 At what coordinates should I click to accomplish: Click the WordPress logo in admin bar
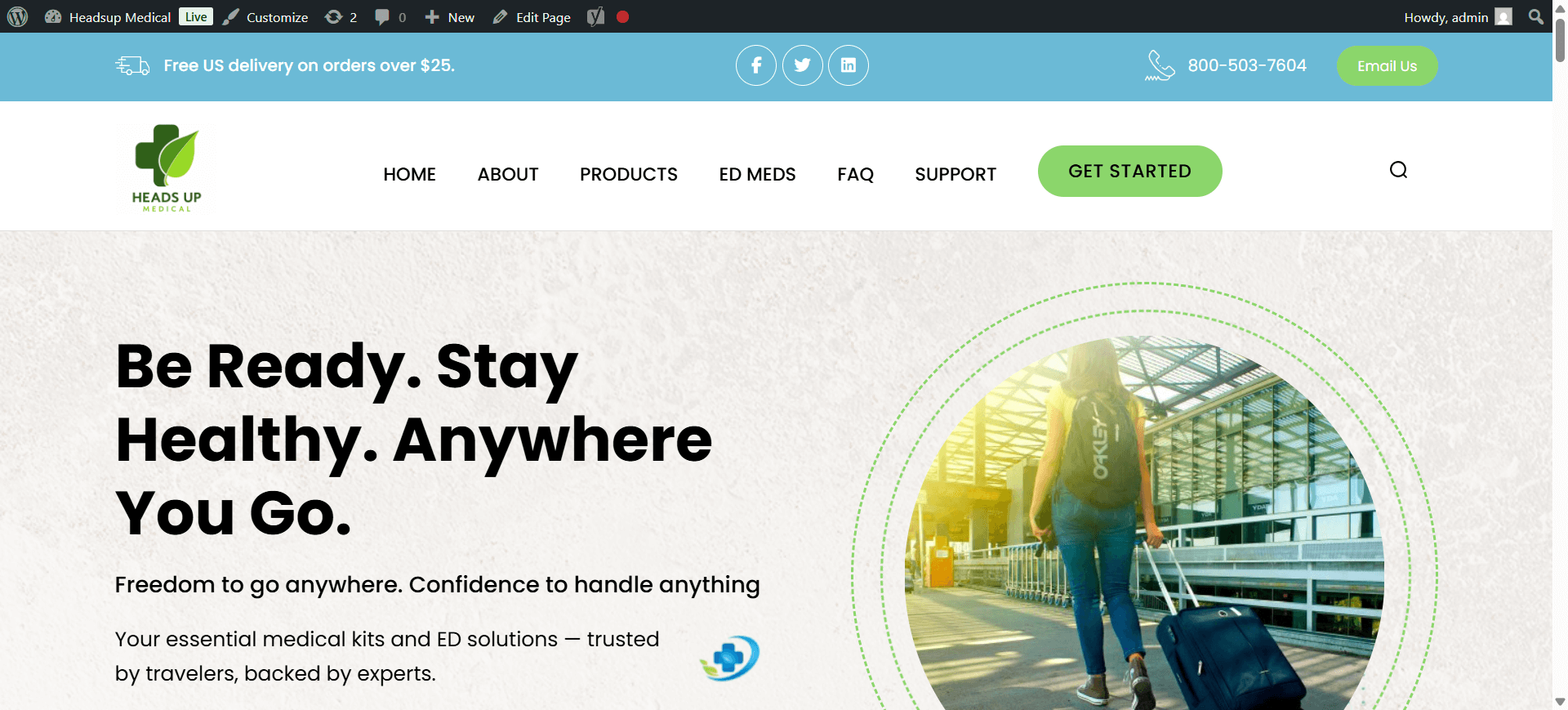[18, 17]
